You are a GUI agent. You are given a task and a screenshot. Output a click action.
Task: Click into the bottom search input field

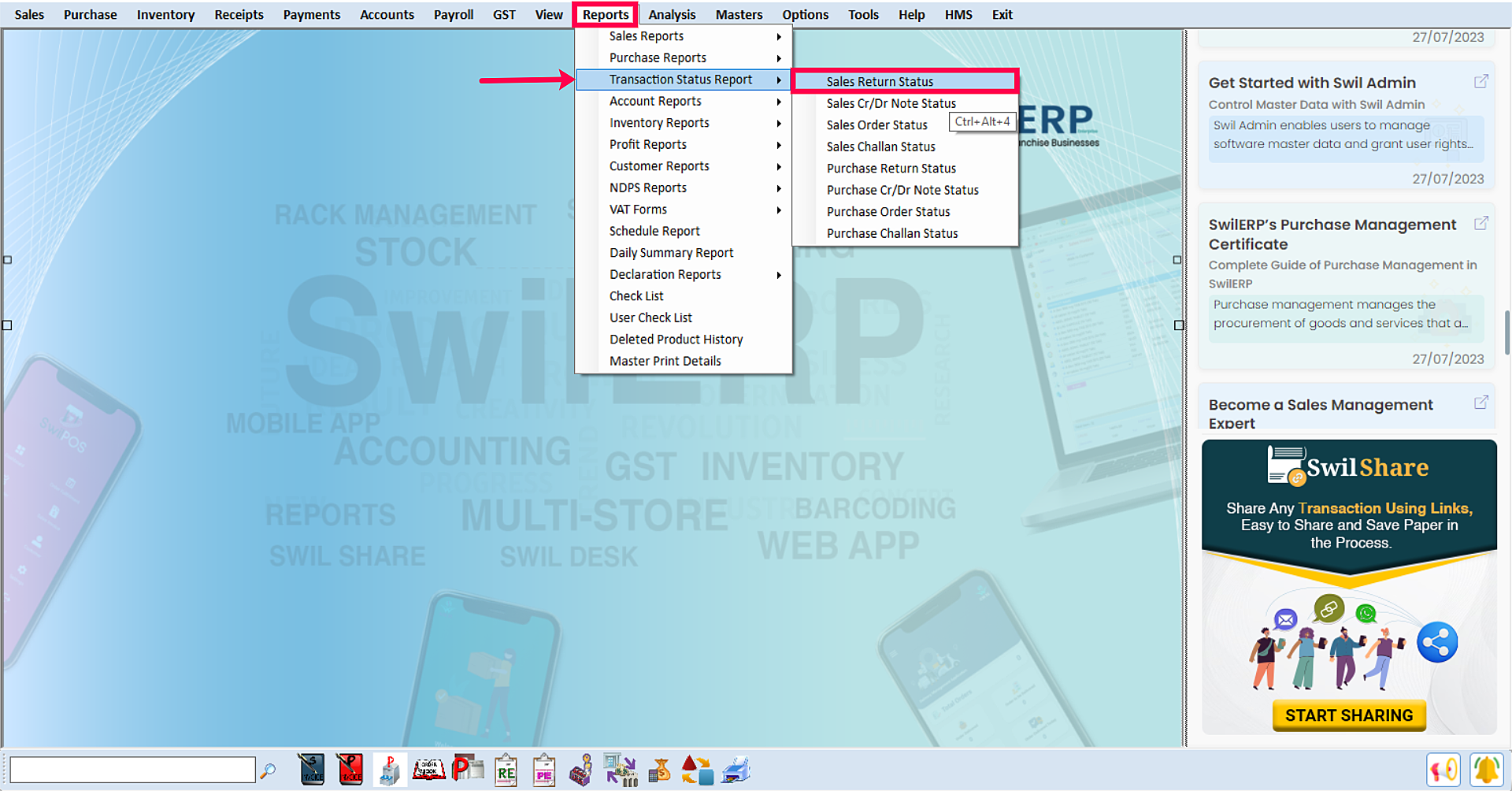coord(132,770)
